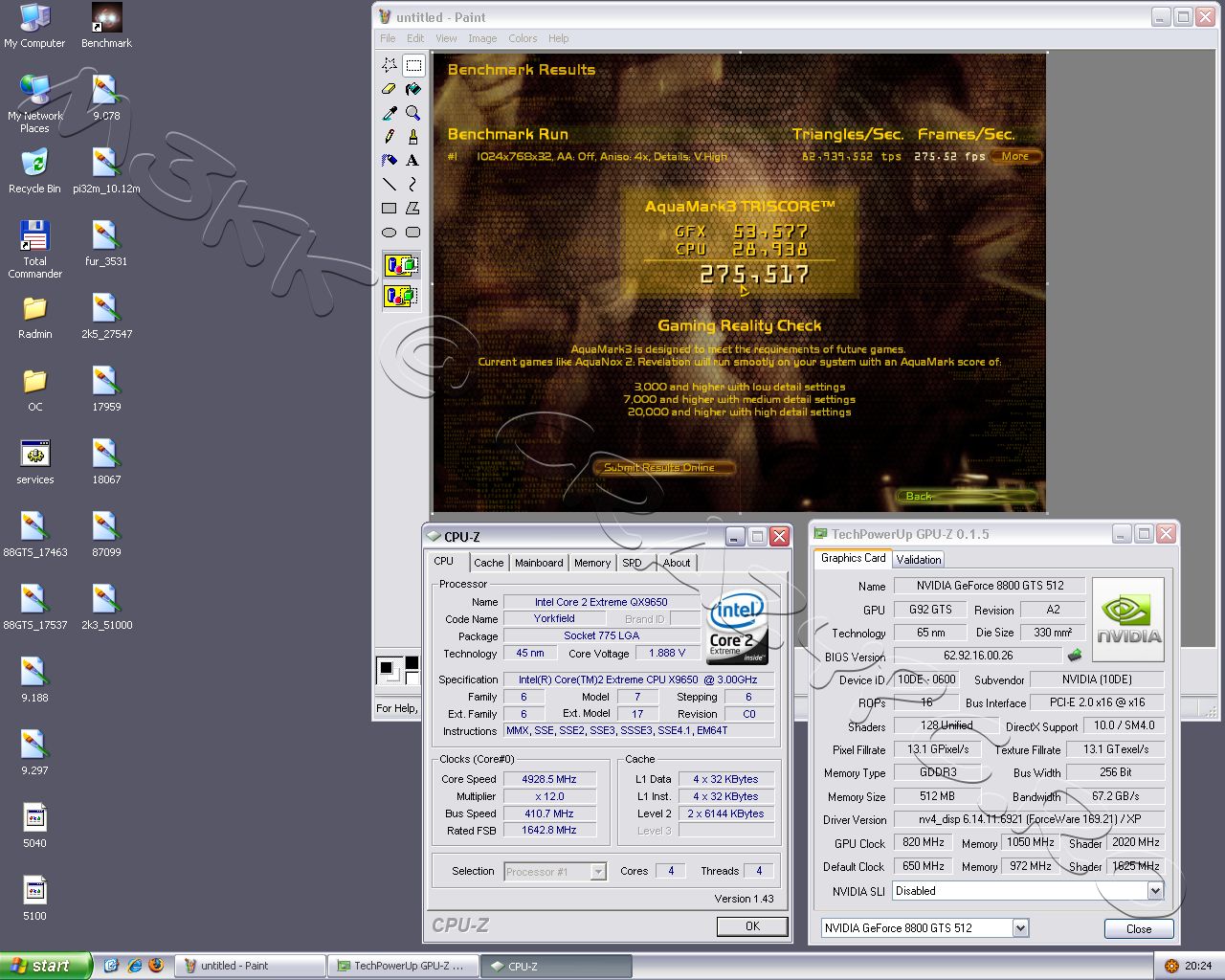
Task: Click the GPU Clock 820 MHz field in GPU-Z
Action: point(924,842)
